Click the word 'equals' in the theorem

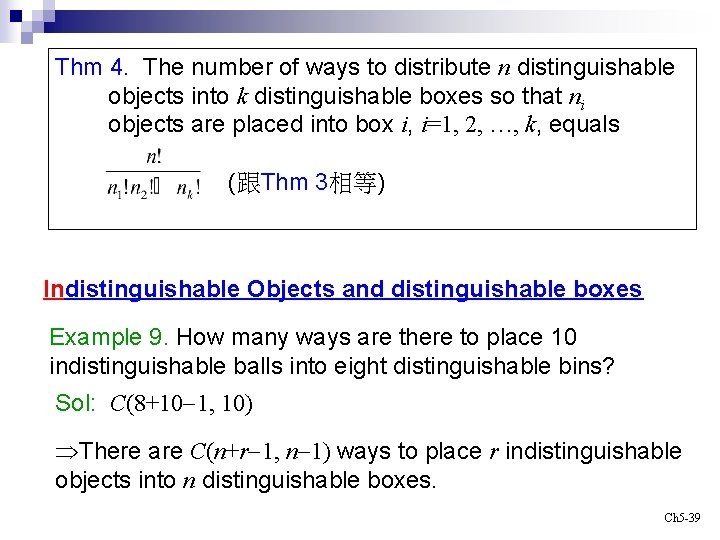tap(585, 125)
